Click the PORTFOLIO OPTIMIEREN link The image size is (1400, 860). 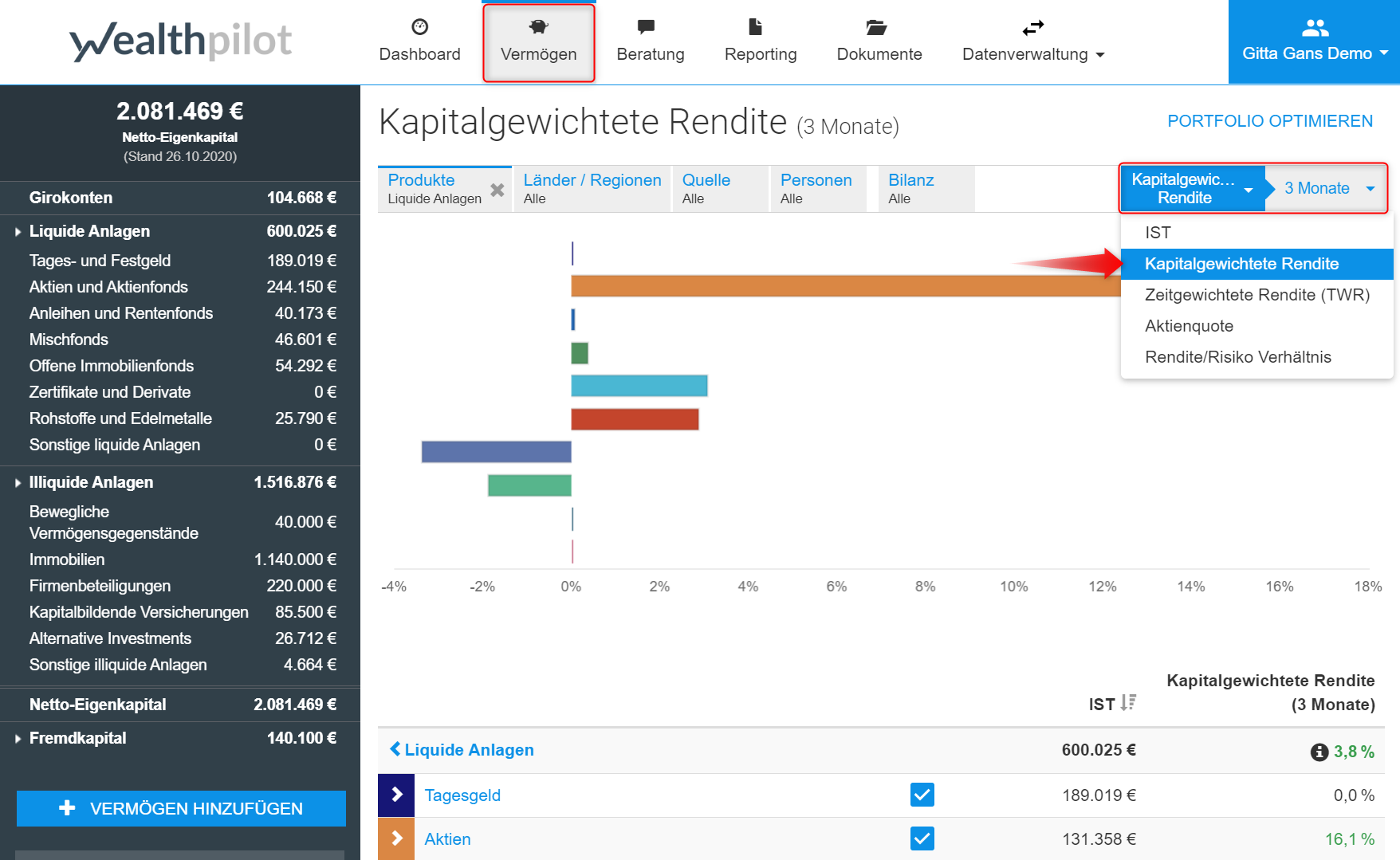pyautogui.click(x=1270, y=121)
